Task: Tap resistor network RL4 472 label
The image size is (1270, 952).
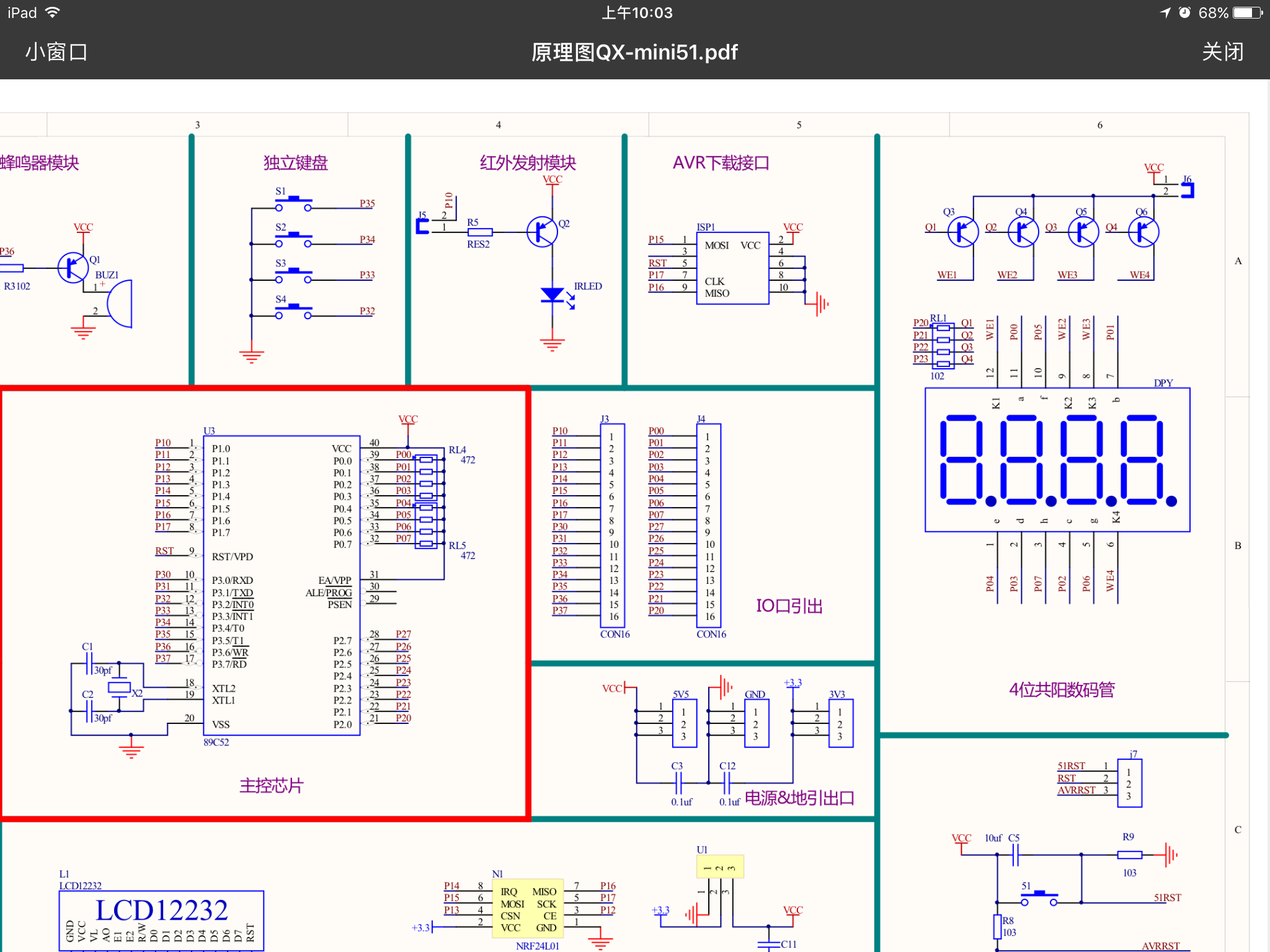Action: point(462,455)
